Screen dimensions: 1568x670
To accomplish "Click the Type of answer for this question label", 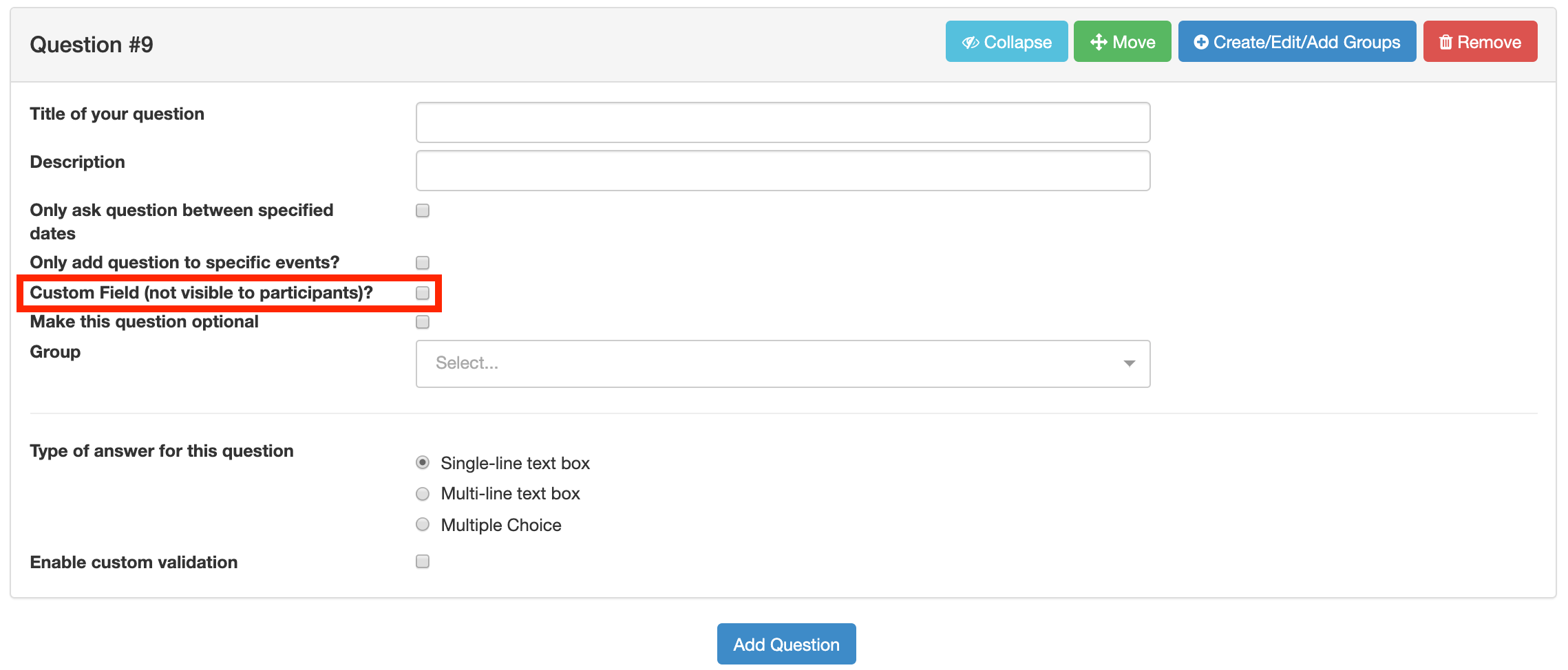I will (162, 451).
